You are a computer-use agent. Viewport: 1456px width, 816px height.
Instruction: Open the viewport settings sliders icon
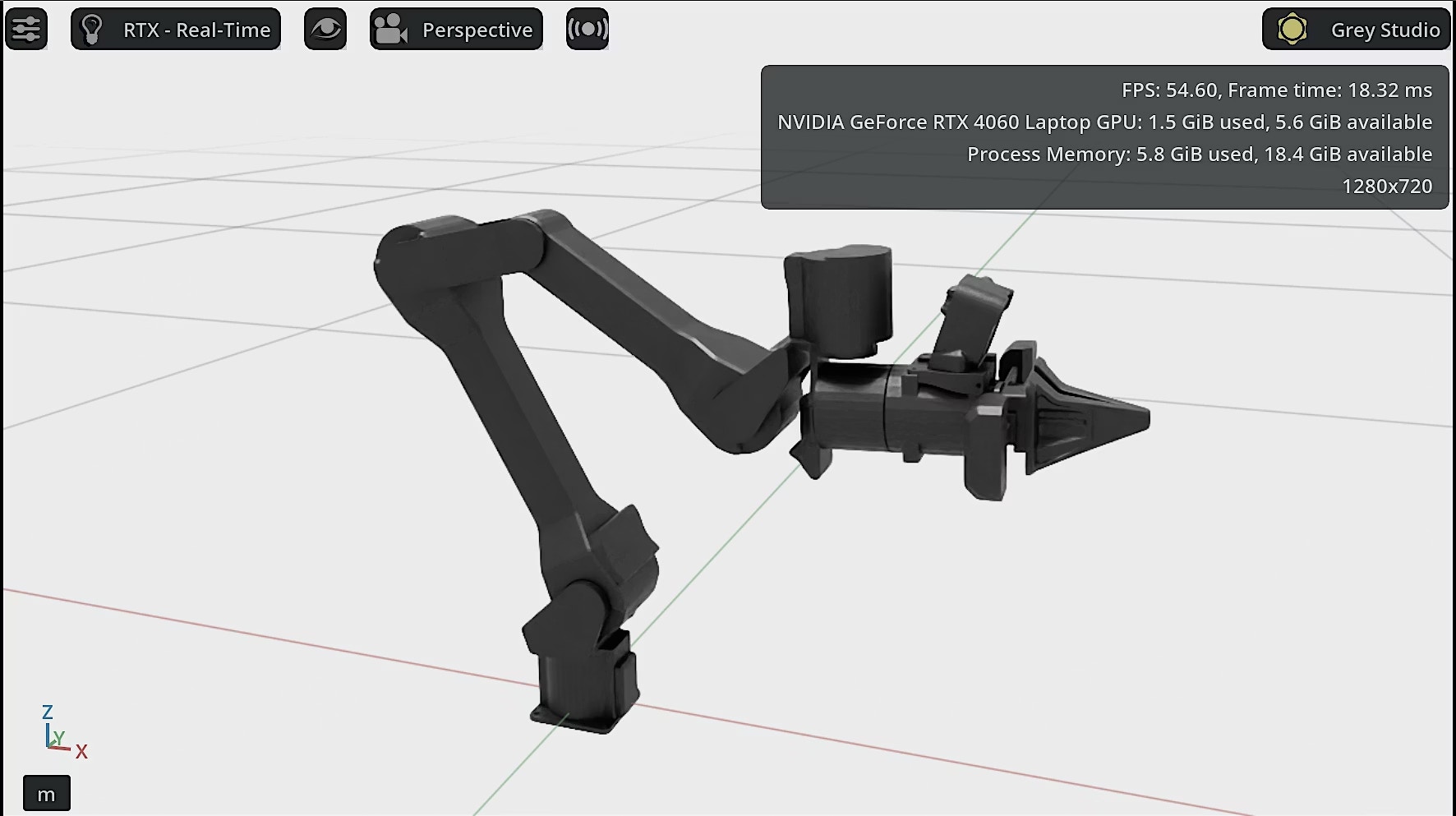click(26, 30)
